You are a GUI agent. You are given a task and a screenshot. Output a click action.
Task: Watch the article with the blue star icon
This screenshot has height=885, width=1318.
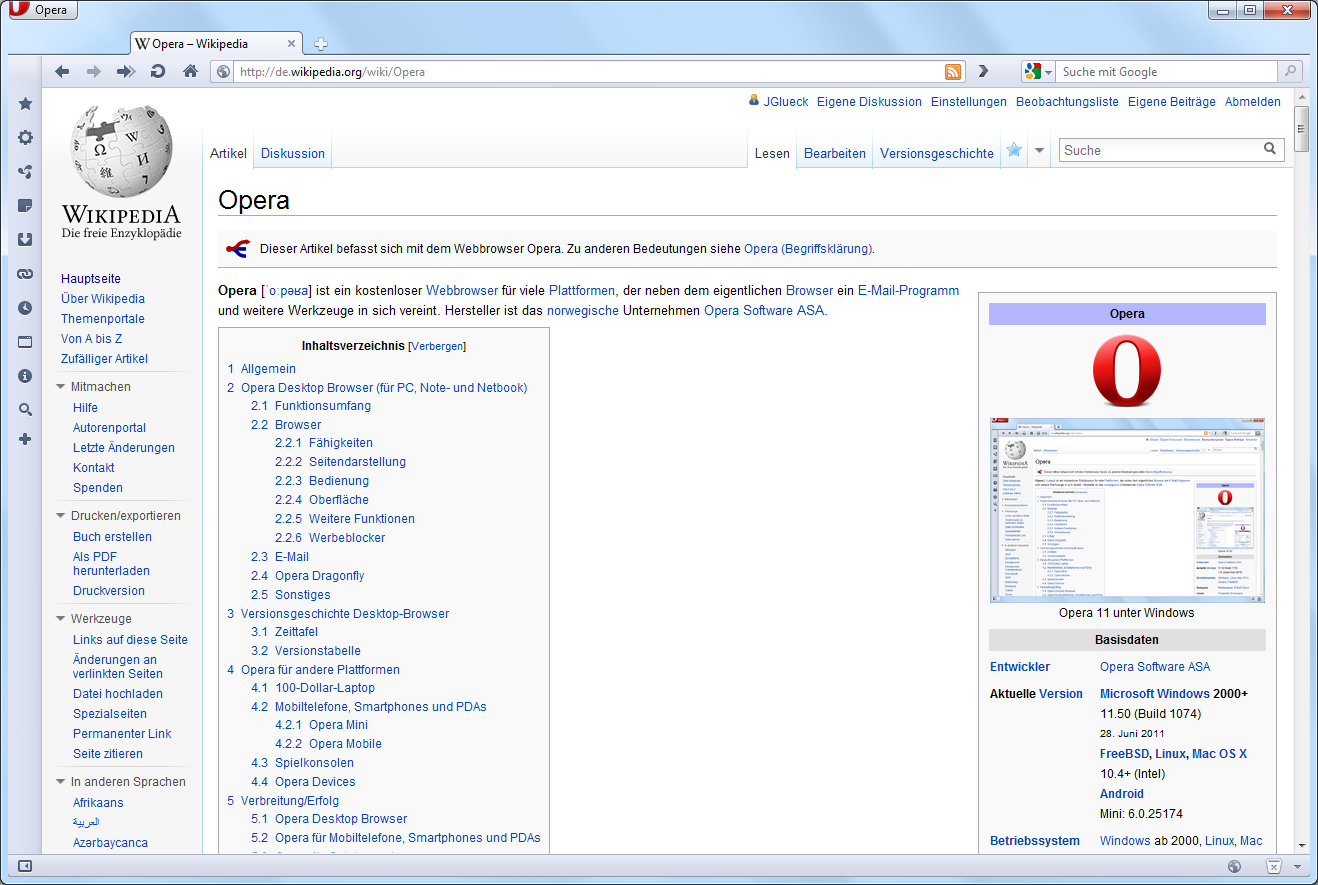point(1014,150)
